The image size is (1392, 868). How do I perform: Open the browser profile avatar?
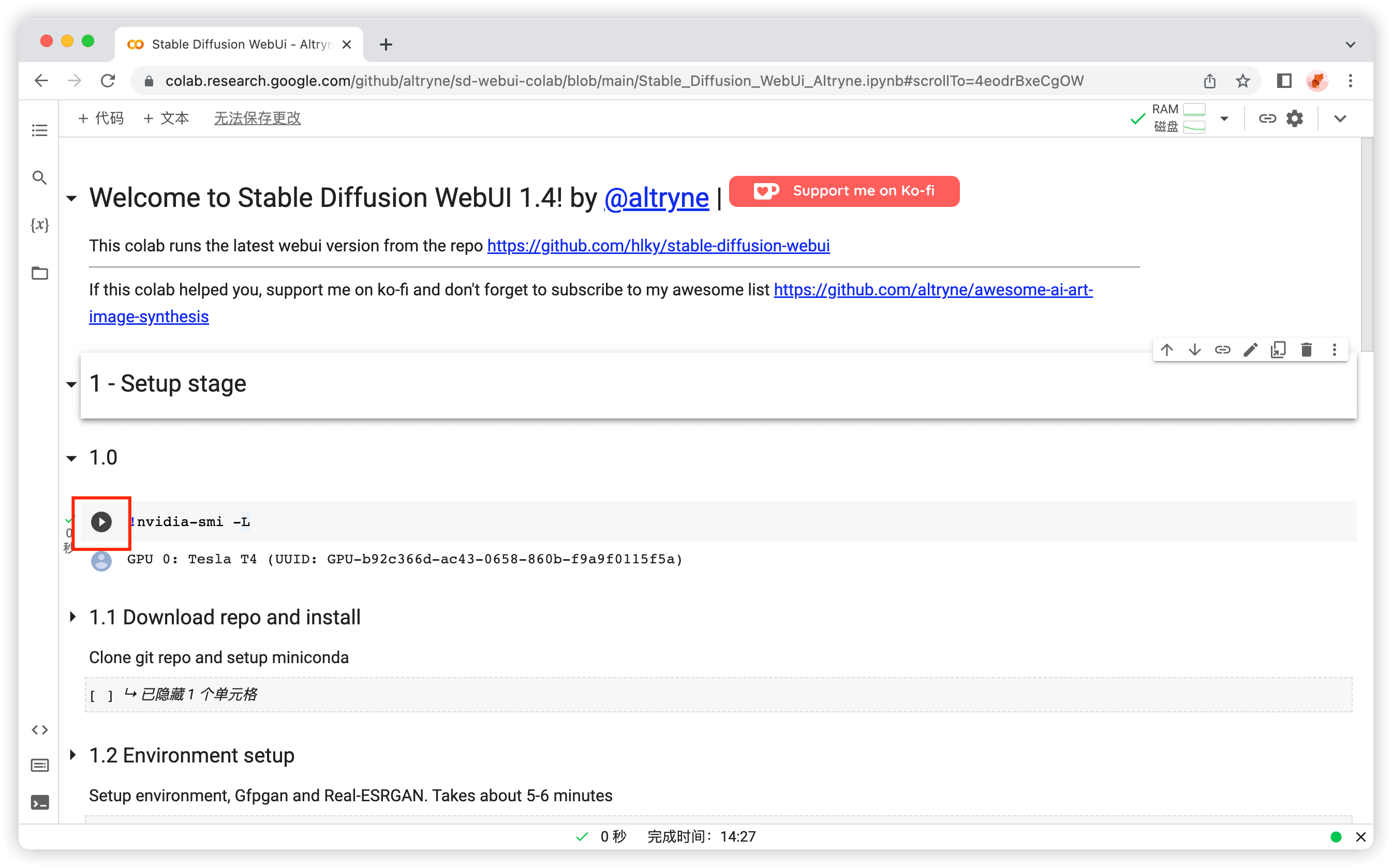tap(1317, 80)
